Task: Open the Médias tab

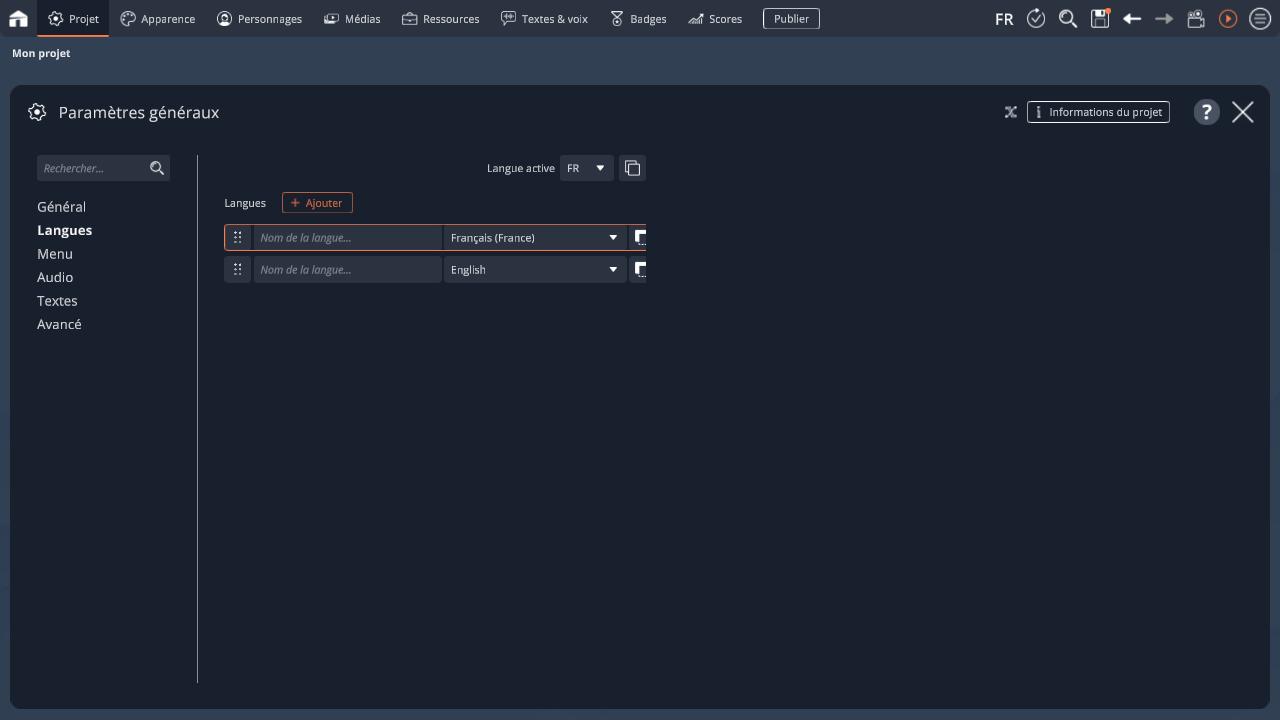Action: (352, 18)
